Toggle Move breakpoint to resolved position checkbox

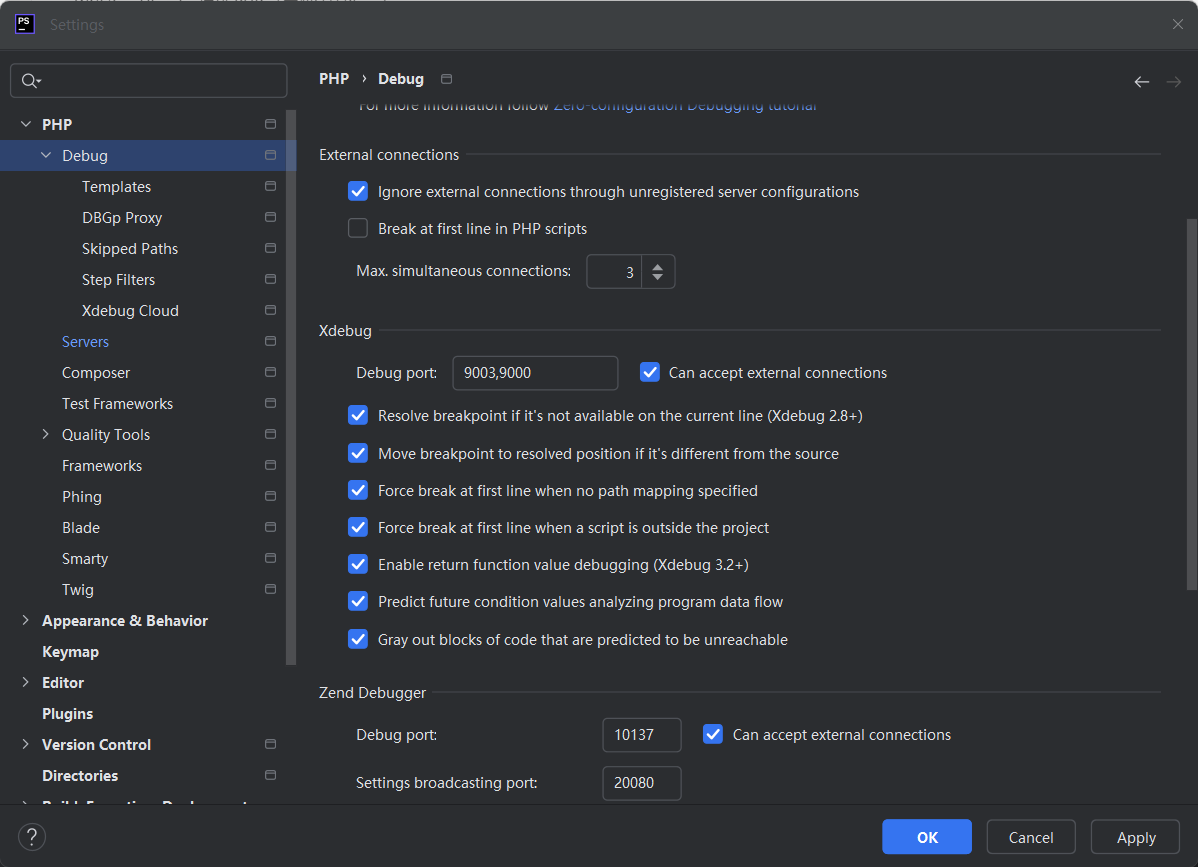point(358,453)
